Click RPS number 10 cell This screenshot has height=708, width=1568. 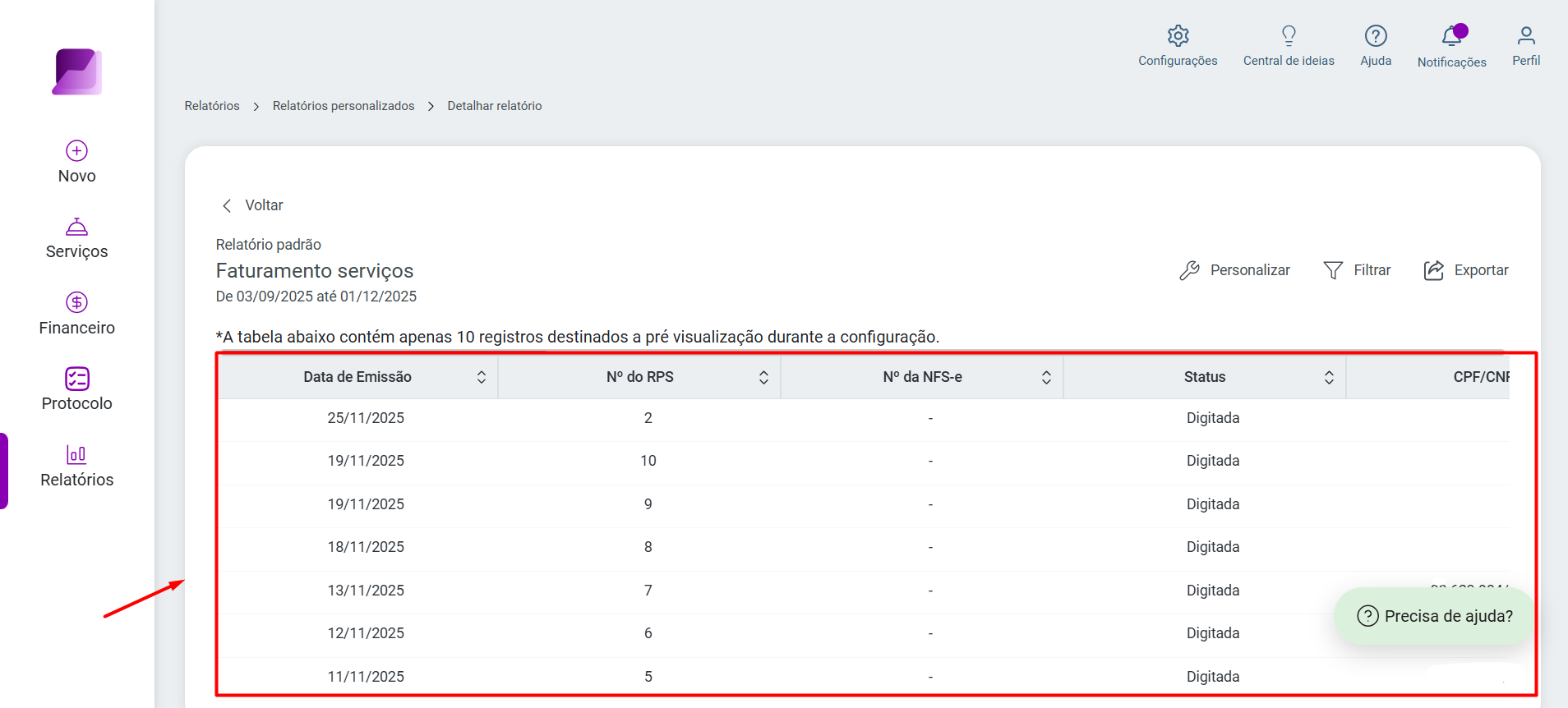pyautogui.click(x=648, y=461)
